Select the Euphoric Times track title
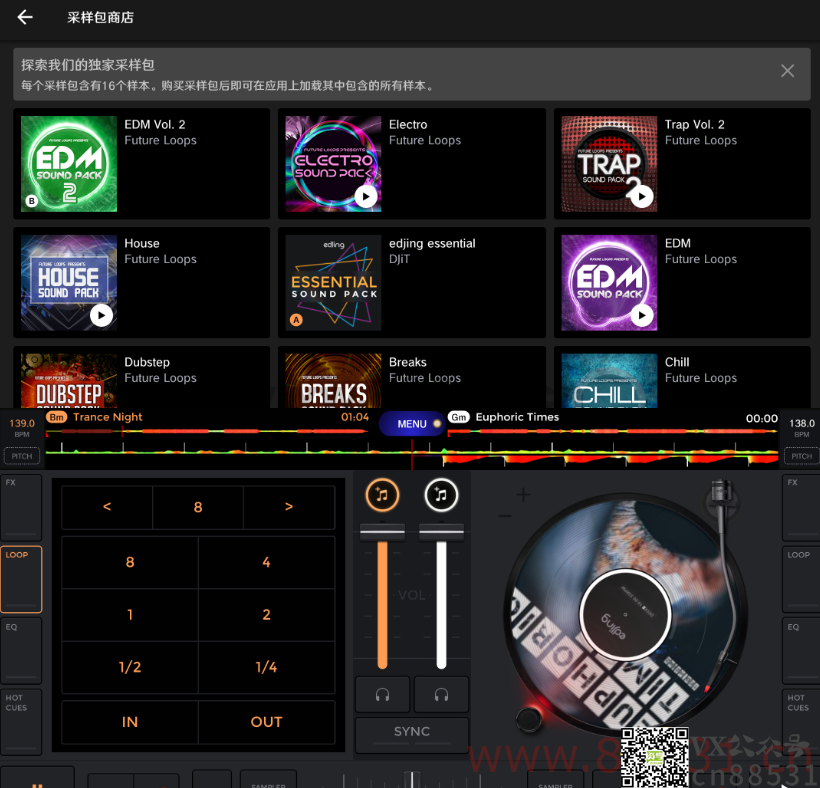 pyautogui.click(x=517, y=417)
